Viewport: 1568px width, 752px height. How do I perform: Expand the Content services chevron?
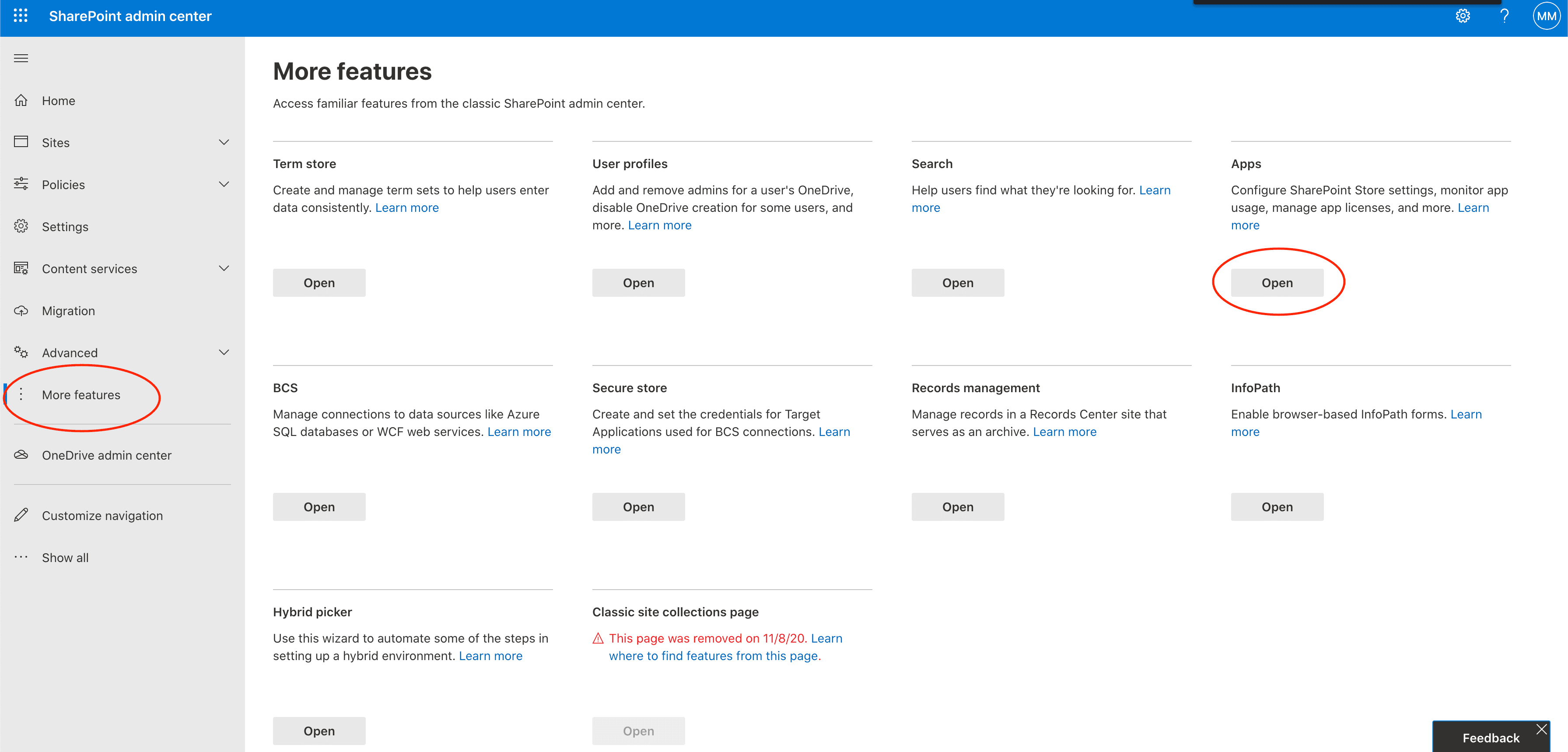[224, 268]
